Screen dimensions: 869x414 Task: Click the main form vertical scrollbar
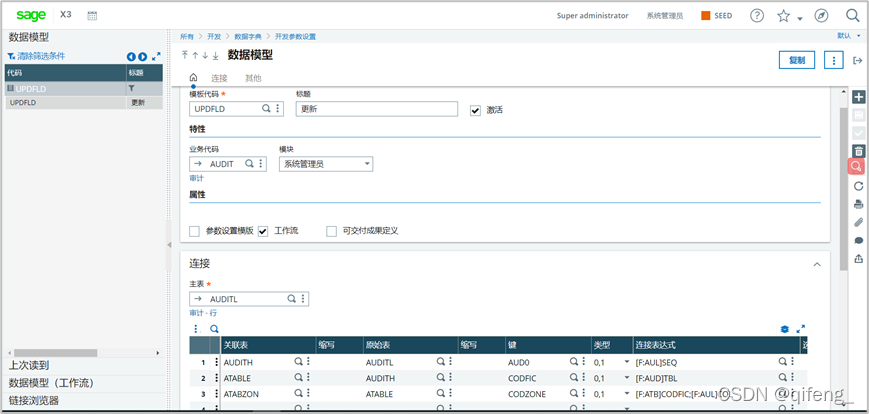pos(844,188)
